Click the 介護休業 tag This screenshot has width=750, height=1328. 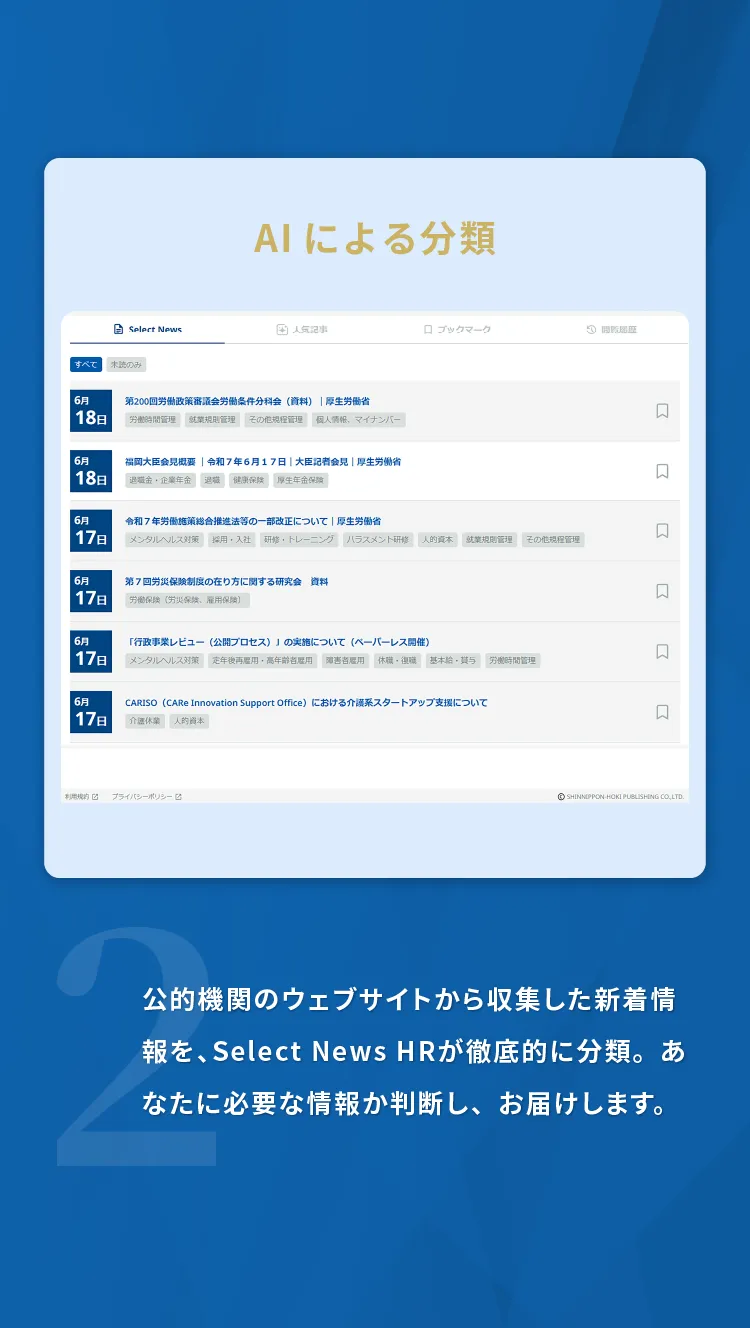(144, 721)
